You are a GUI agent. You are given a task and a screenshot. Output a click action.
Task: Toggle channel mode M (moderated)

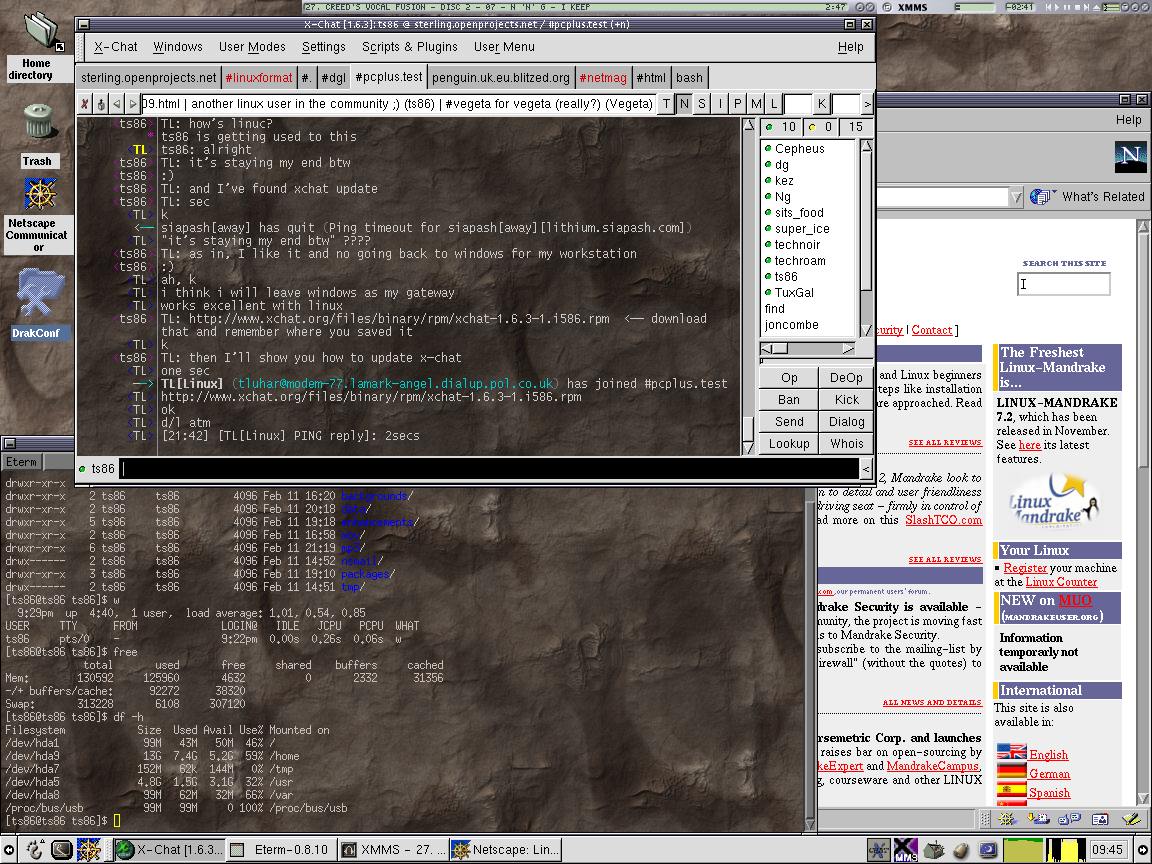tap(755, 104)
